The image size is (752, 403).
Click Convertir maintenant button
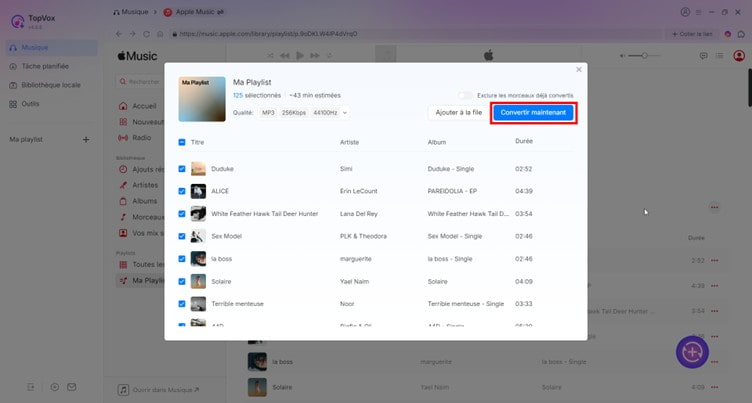tap(533, 112)
